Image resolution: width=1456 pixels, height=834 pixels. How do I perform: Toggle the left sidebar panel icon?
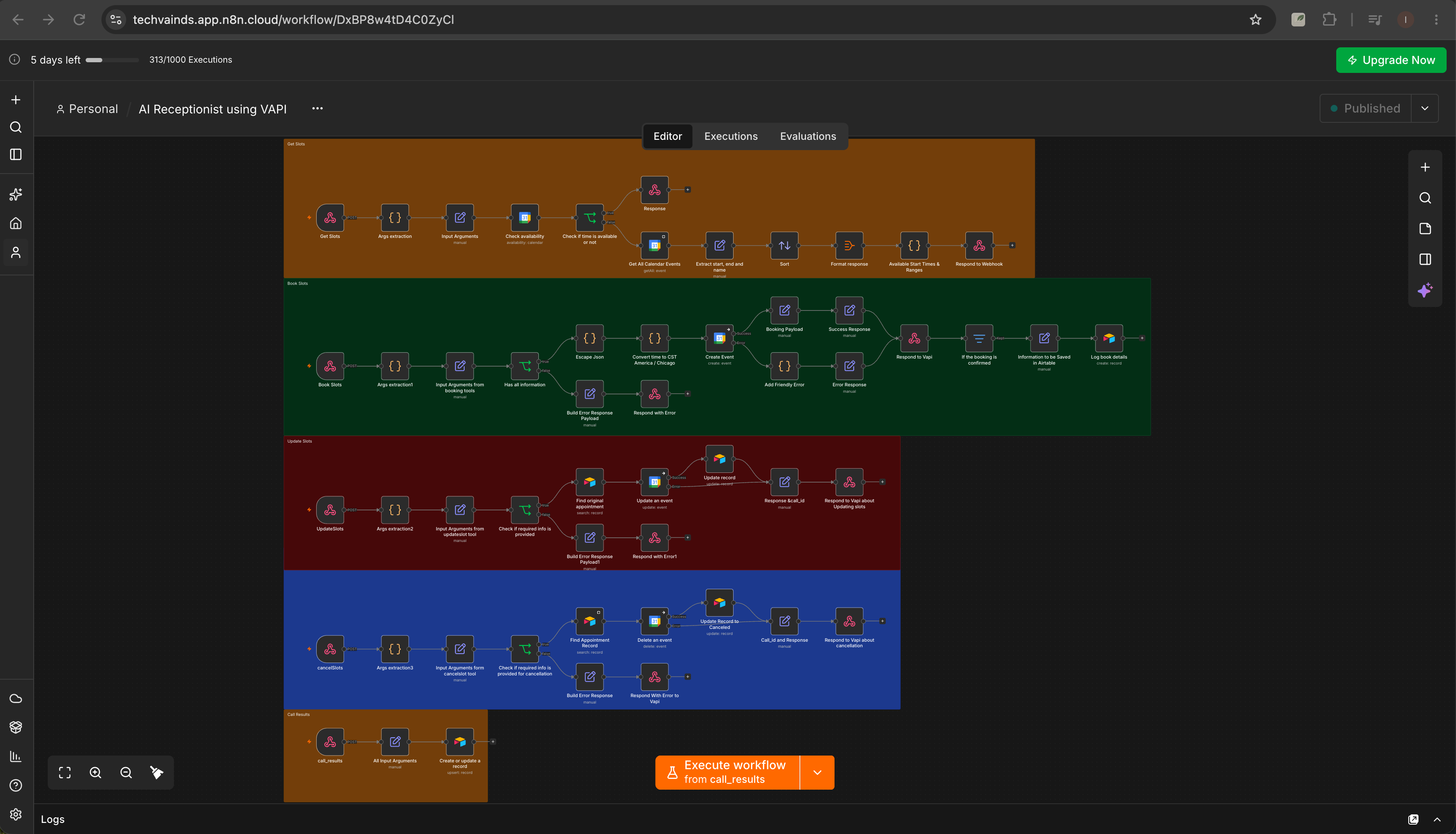pos(16,155)
